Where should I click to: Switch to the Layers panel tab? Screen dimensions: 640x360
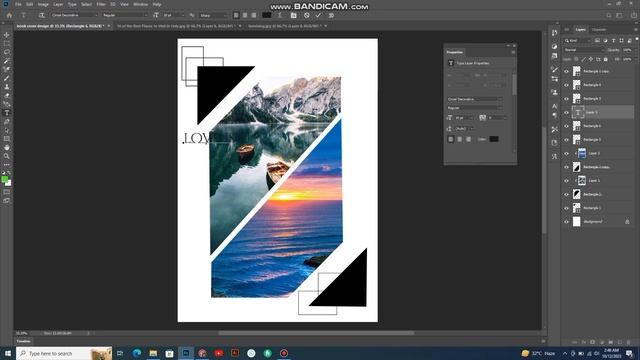point(580,29)
